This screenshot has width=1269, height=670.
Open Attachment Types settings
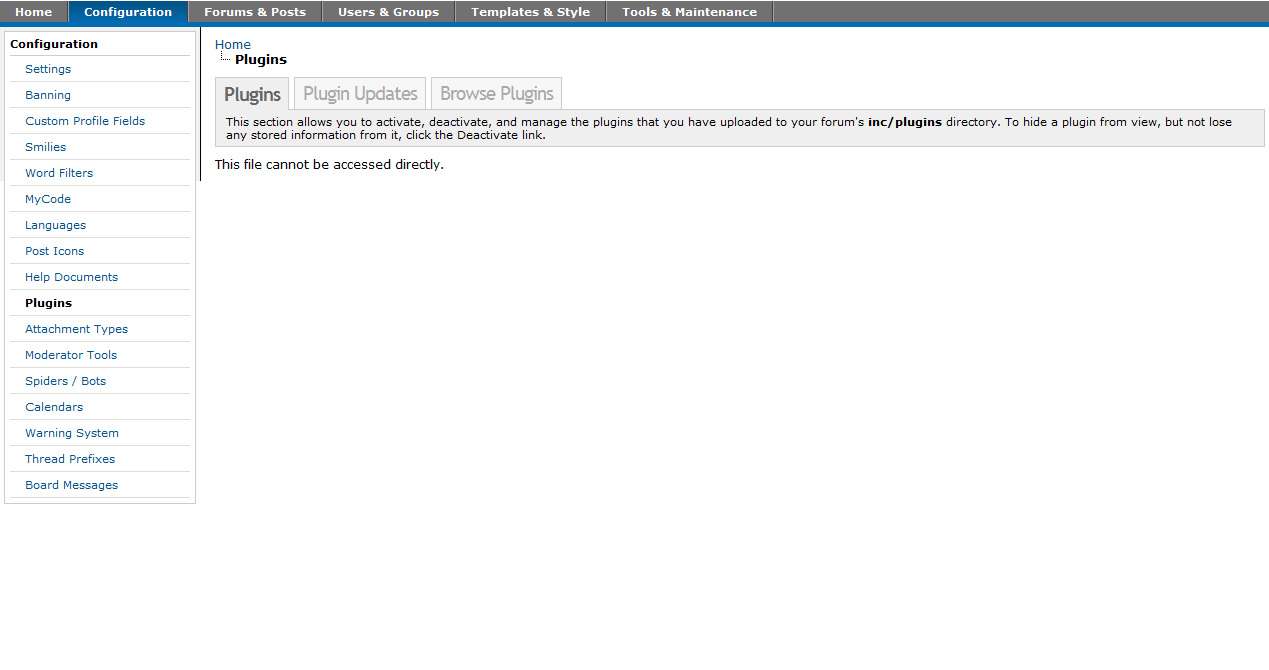(77, 329)
